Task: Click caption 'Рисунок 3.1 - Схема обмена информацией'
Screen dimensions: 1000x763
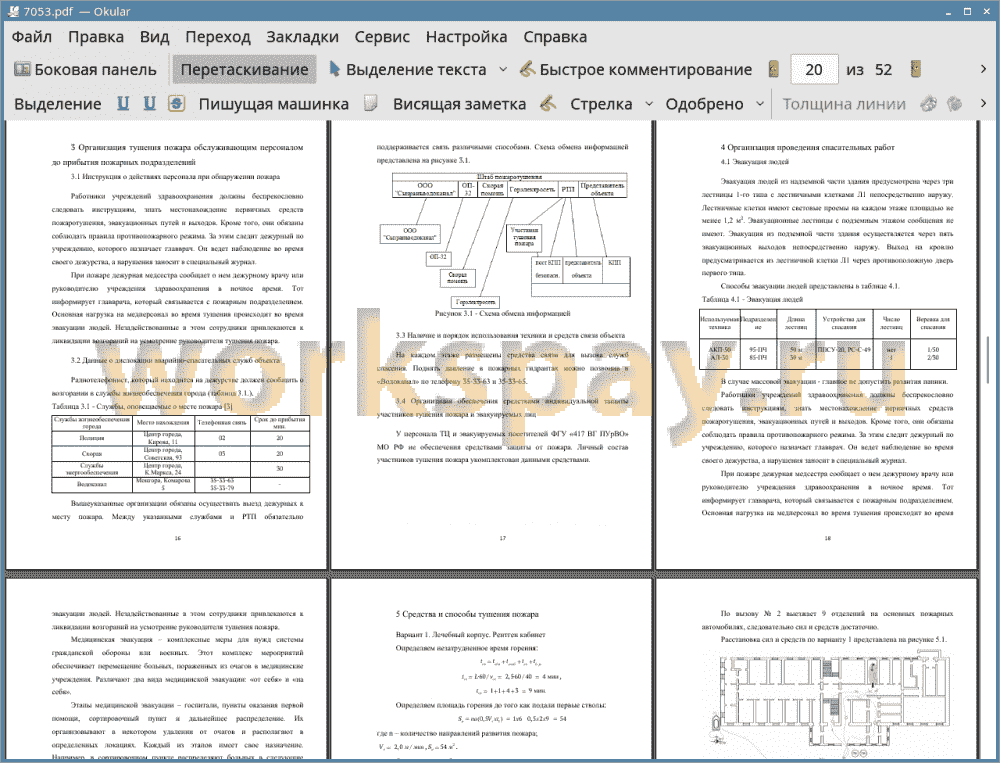Action: point(503,313)
